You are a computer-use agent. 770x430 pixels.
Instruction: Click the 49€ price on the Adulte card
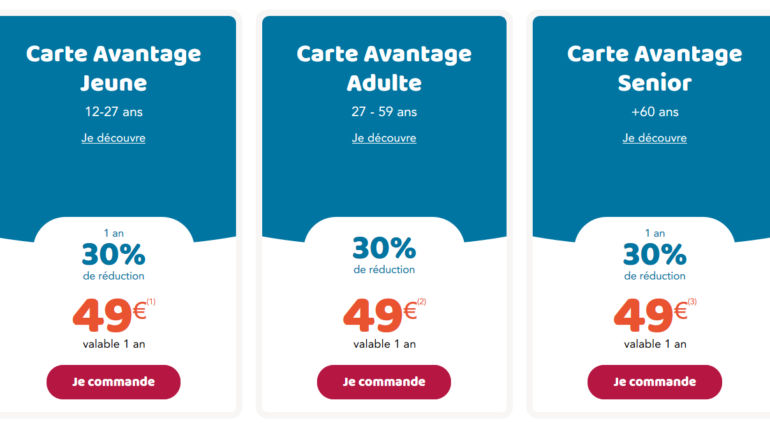click(x=380, y=316)
